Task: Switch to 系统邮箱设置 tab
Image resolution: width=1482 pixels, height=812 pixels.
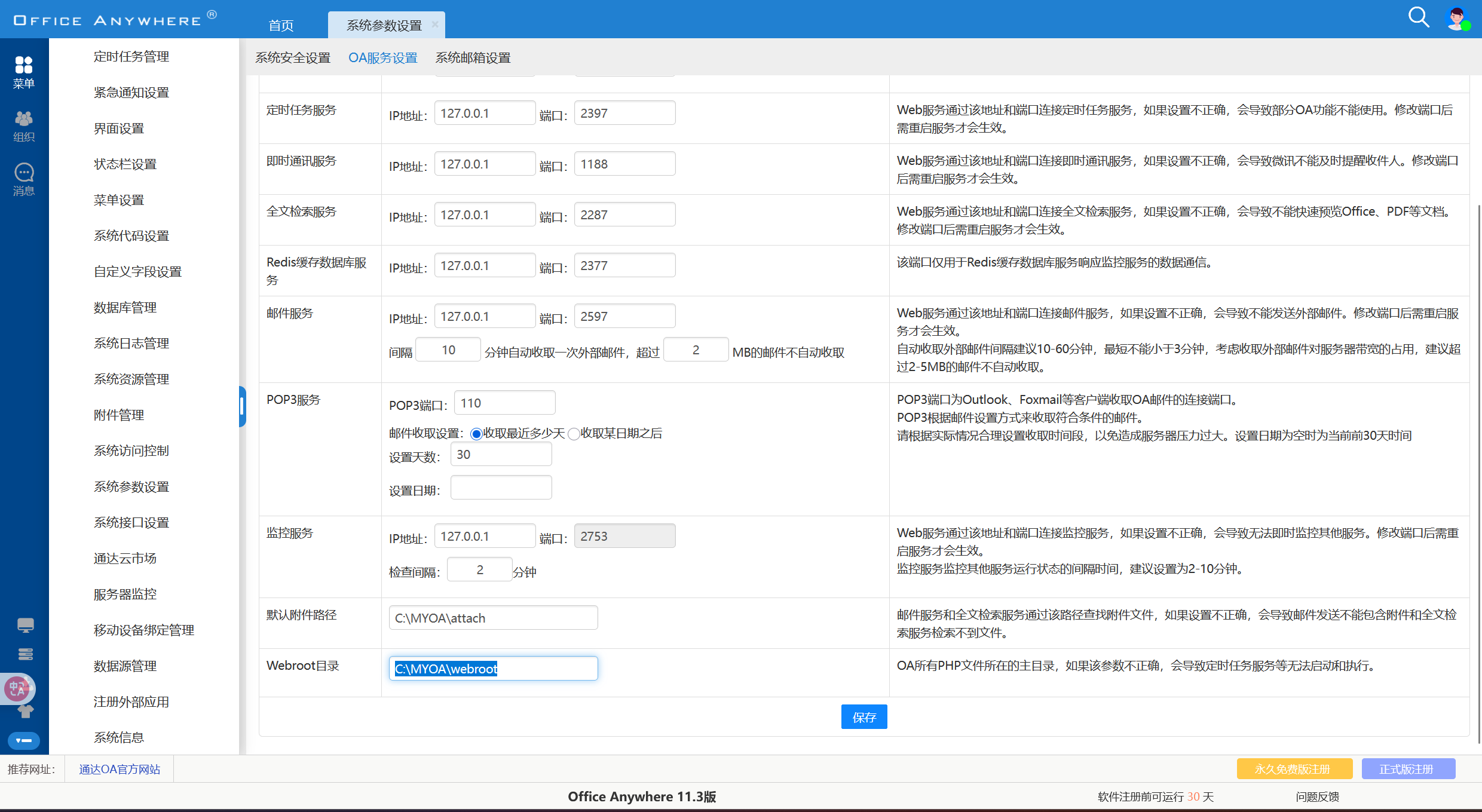Action: (x=473, y=58)
